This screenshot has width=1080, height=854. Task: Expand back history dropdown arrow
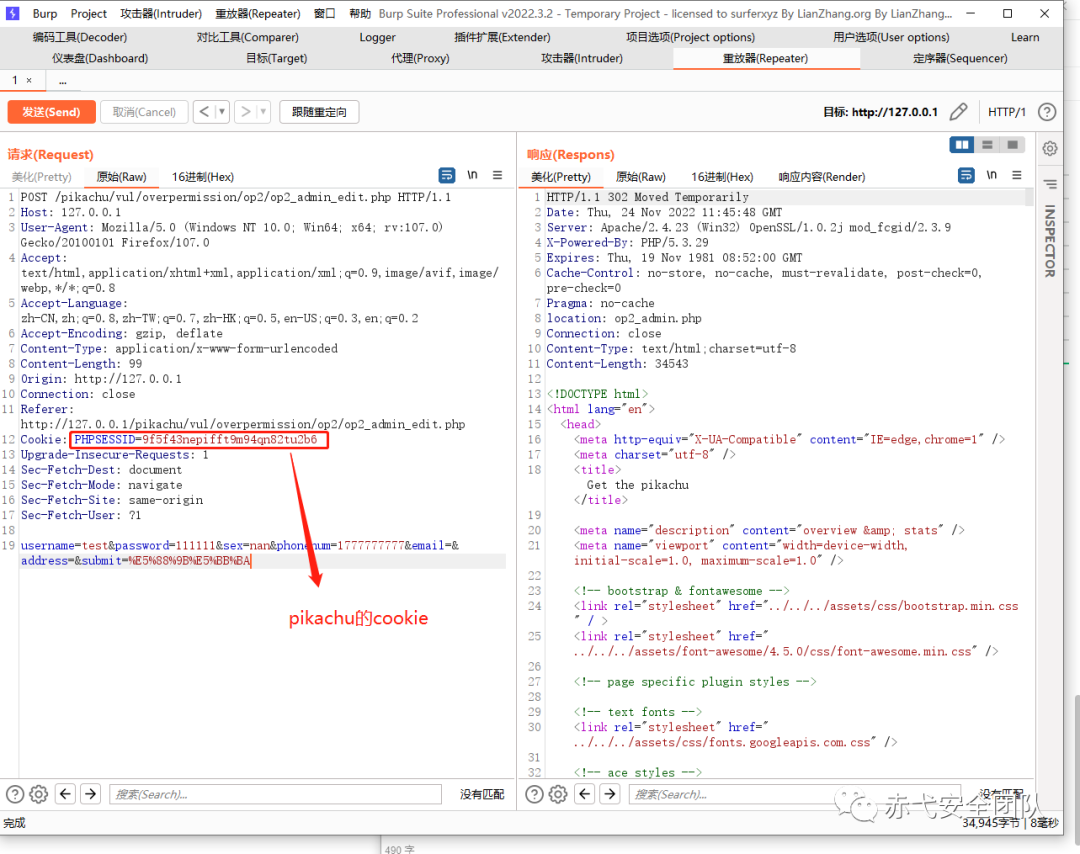(222, 112)
